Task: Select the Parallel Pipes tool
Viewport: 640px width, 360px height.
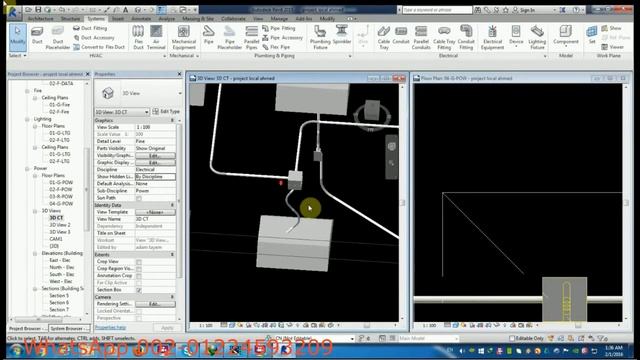Action: 251,37
